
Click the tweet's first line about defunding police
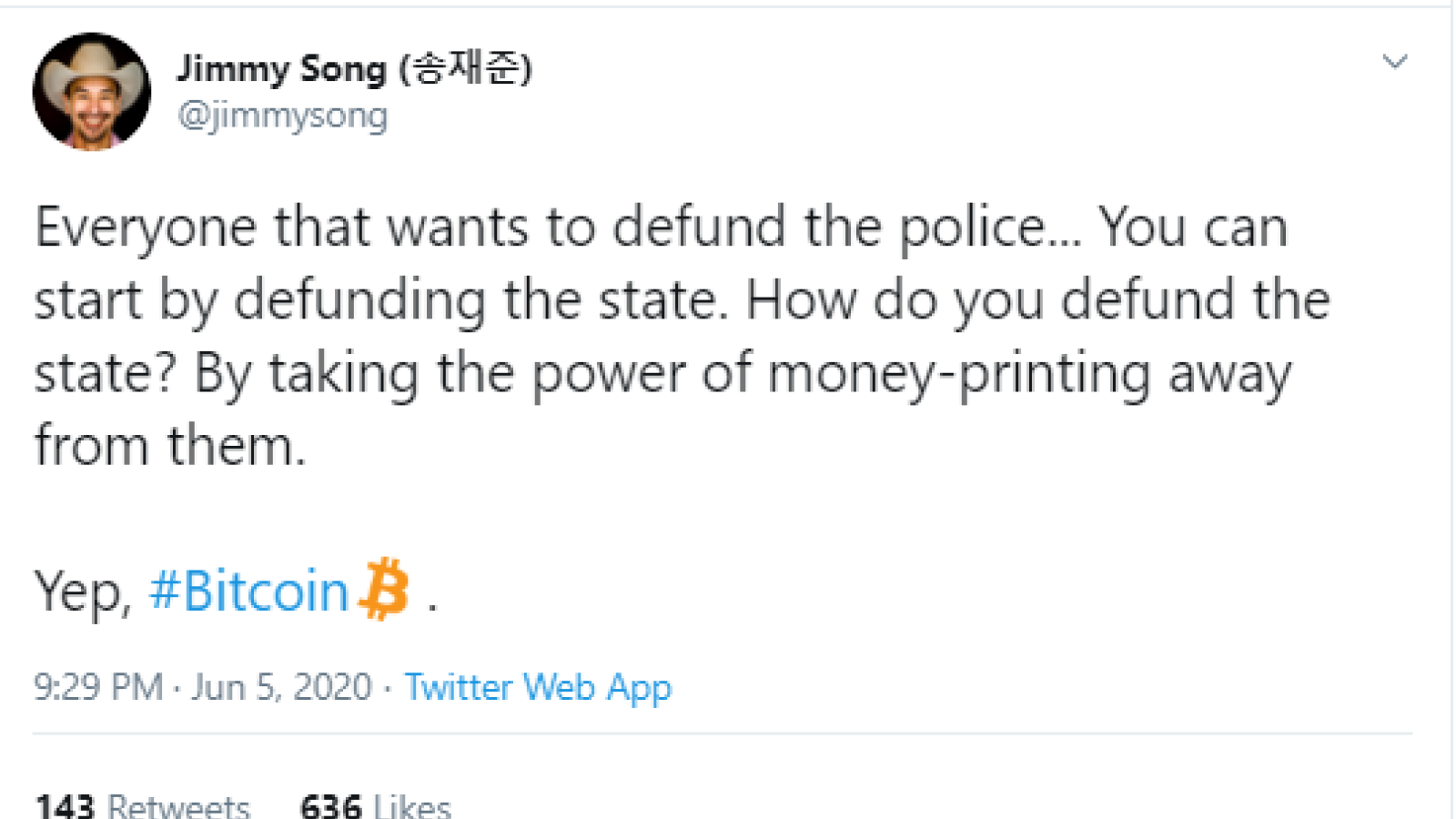point(662,227)
